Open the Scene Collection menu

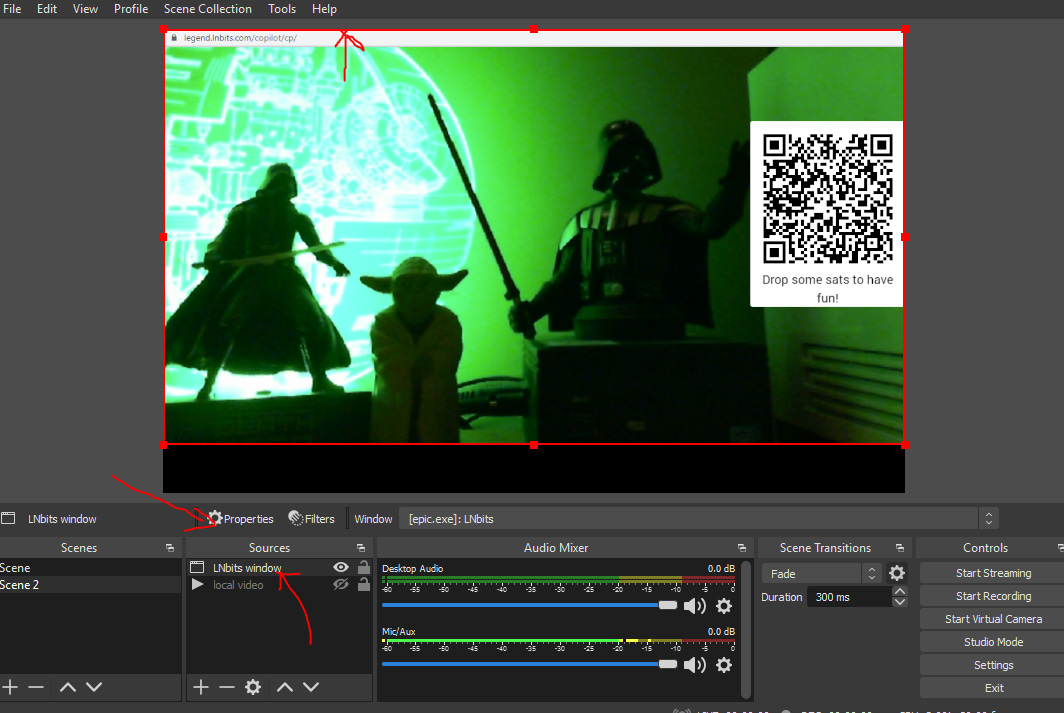(x=207, y=9)
